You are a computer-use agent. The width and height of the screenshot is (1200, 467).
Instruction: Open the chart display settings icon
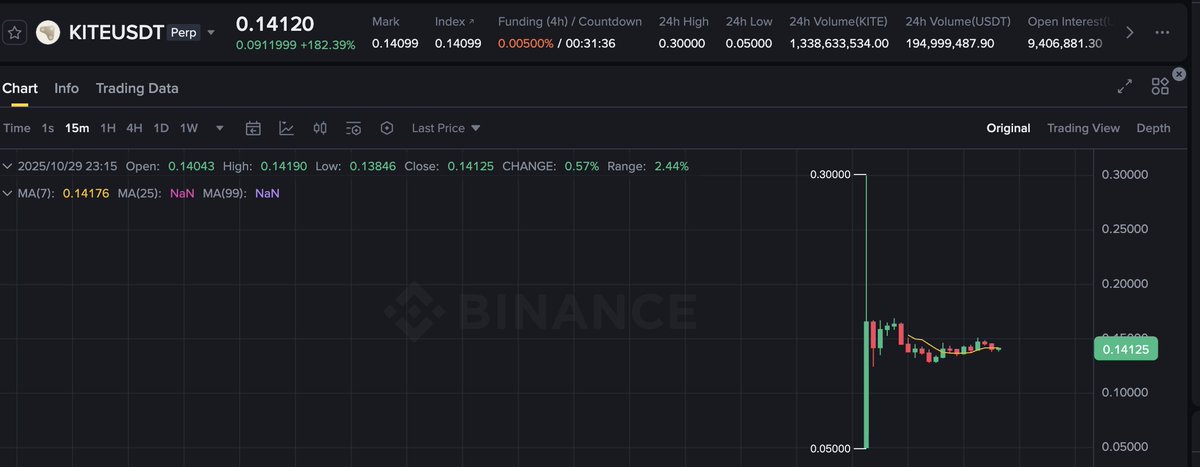tap(353, 128)
